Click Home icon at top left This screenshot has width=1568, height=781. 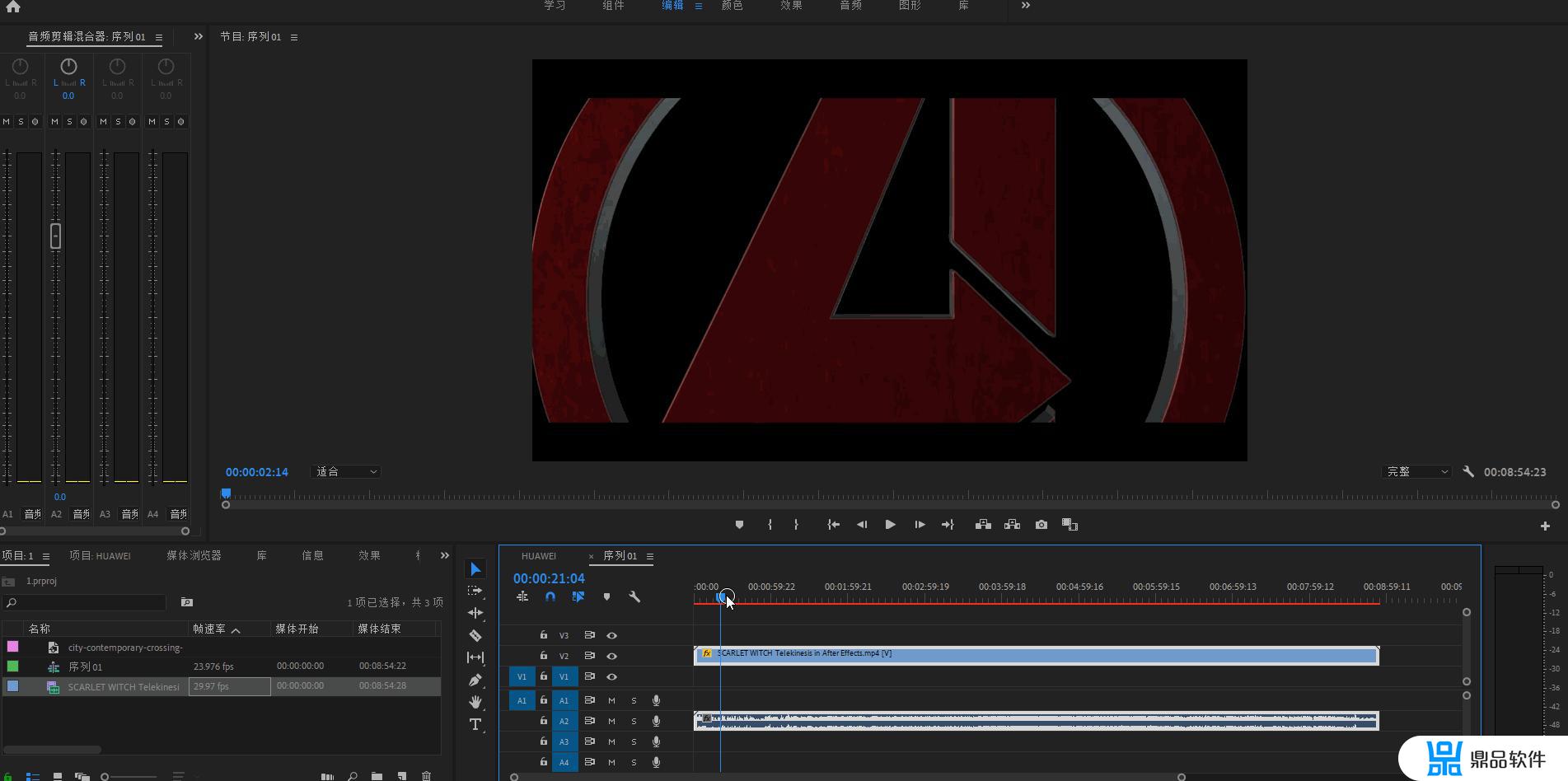(12, 7)
